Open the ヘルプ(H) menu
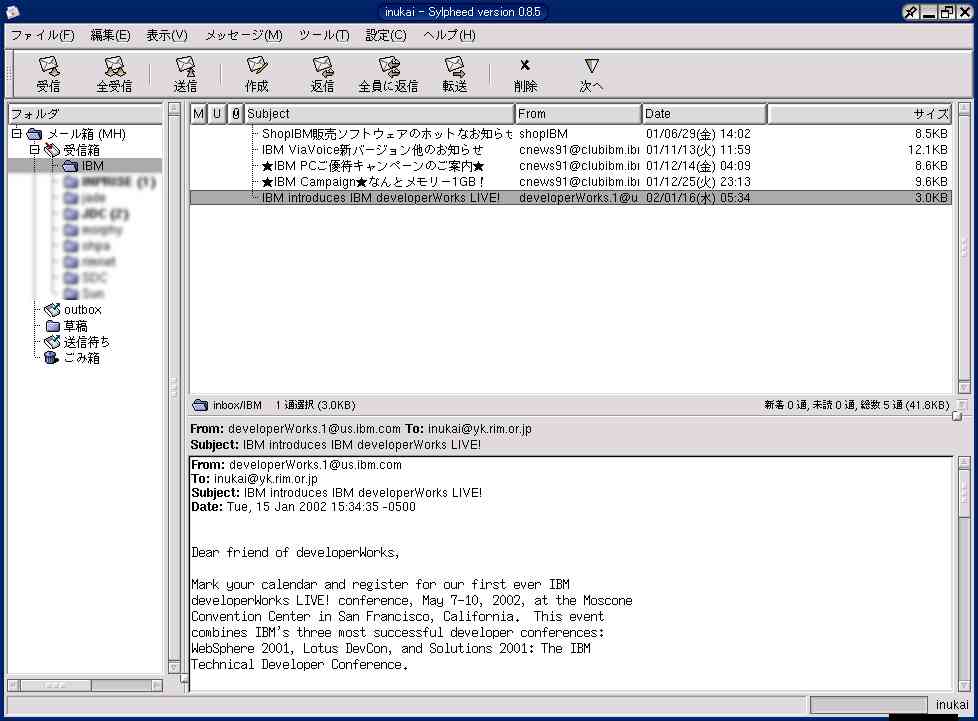 449,36
